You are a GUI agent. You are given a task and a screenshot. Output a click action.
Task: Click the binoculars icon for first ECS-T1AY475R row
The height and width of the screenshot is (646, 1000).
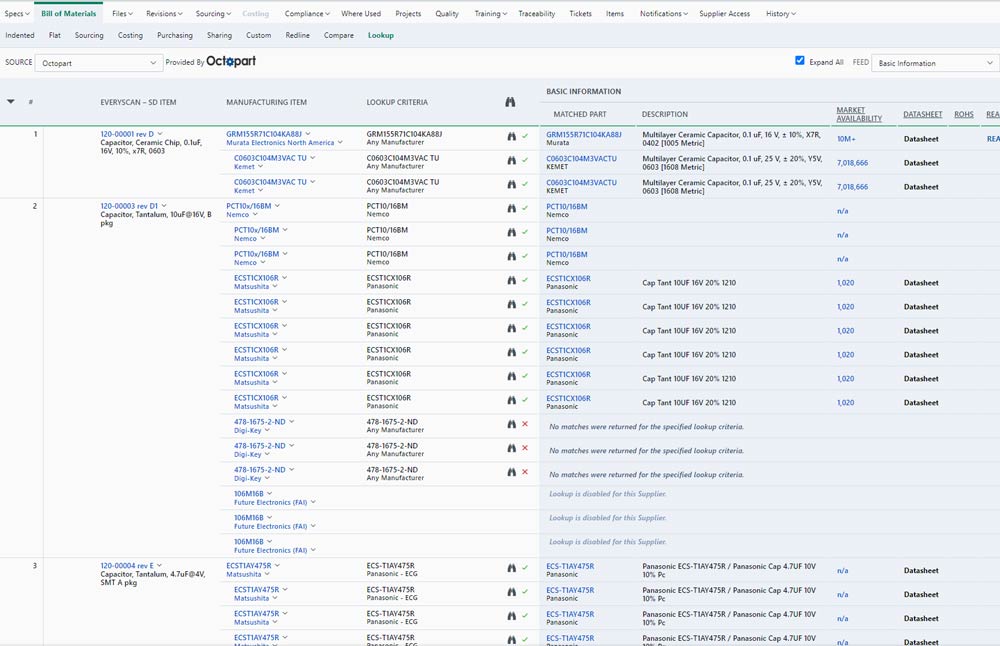pos(511,568)
